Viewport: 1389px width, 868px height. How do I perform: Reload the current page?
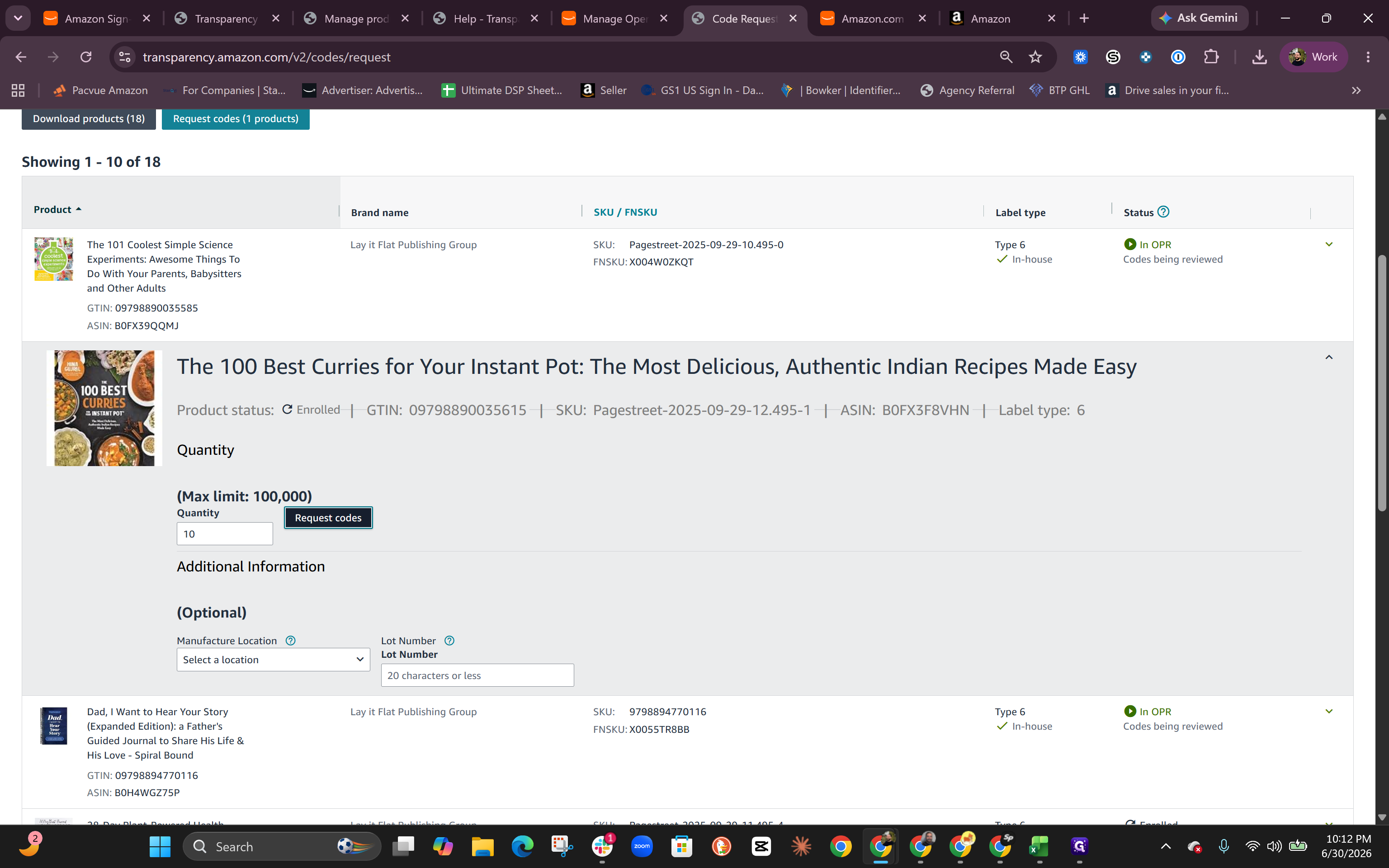[86, 57]
